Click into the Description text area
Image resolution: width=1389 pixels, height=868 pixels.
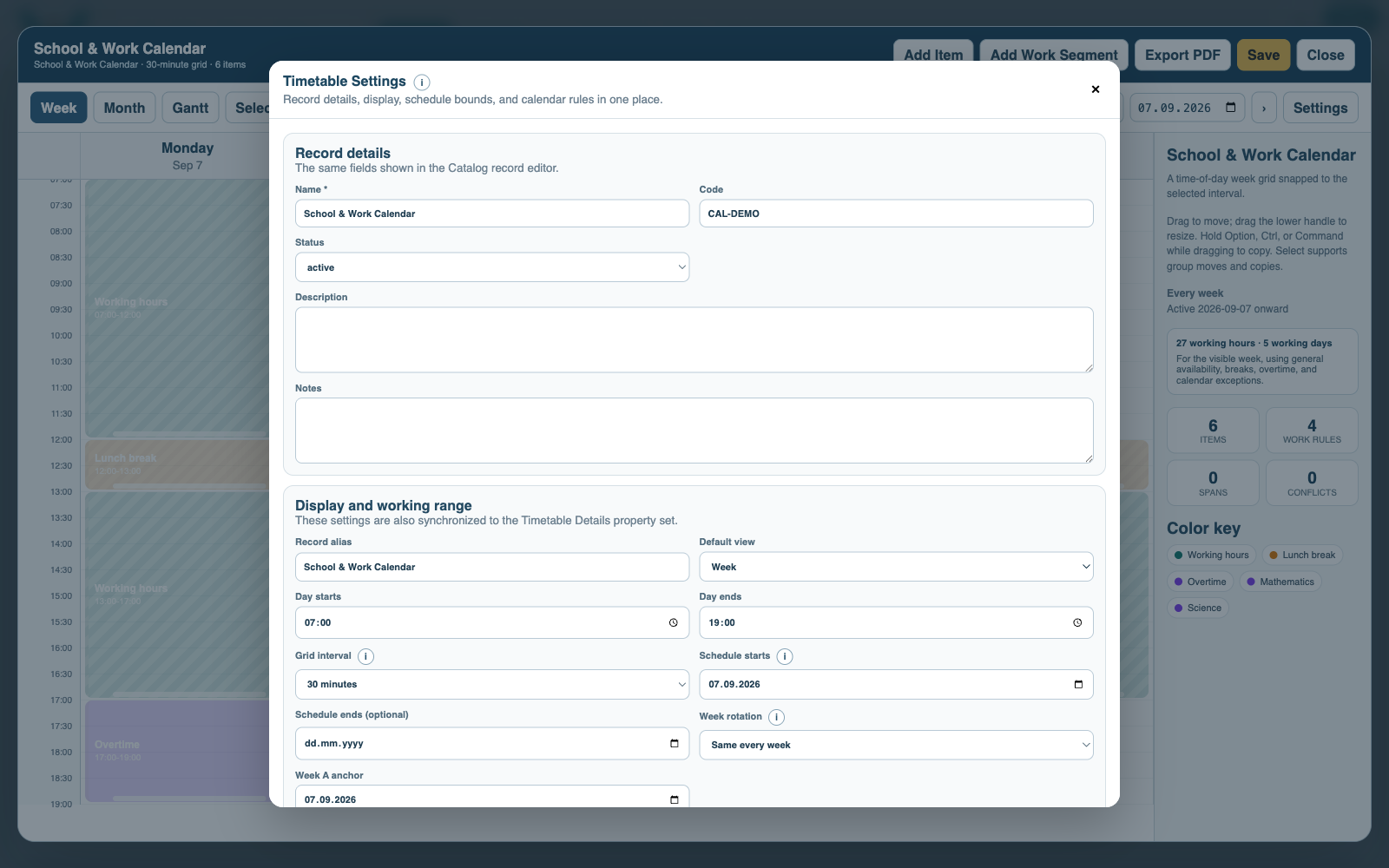click(x=694, y=339)
